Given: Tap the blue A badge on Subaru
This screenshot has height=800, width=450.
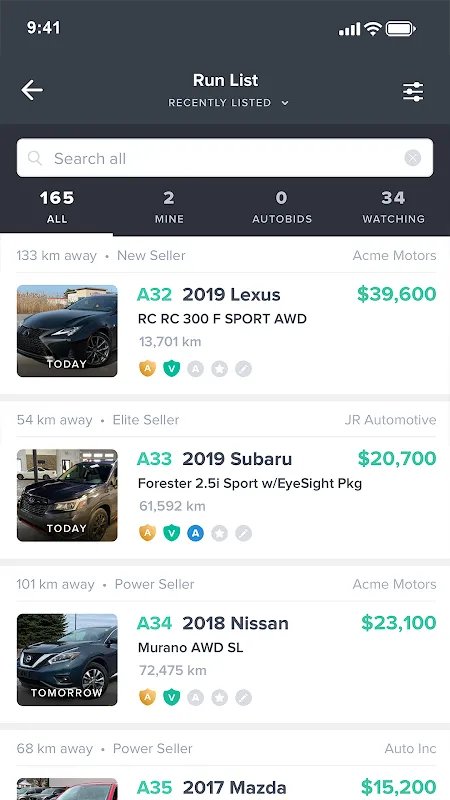Looking at the screenshot, I should point(195,533).
